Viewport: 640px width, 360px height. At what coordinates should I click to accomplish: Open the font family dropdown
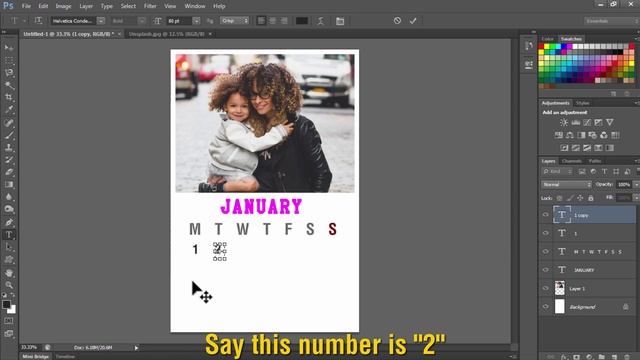tap(101, 21)
